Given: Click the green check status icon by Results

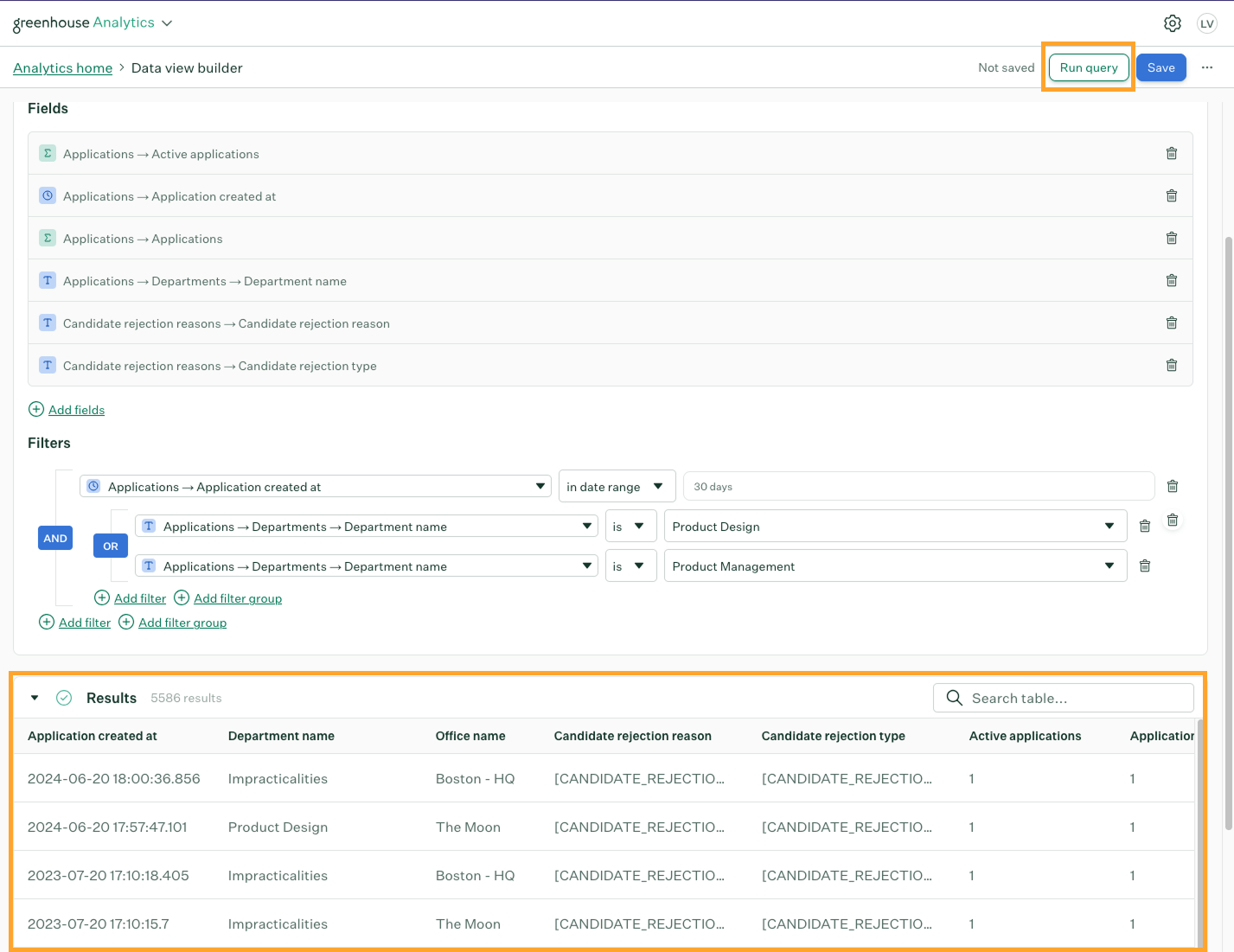Looking at the screenshot, I should tap(64, 698).
